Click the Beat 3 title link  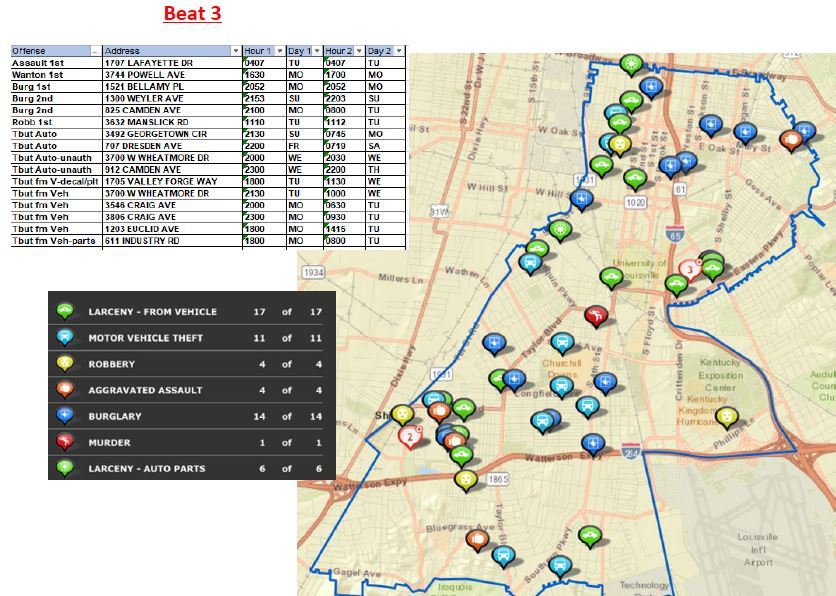(192, 14)
